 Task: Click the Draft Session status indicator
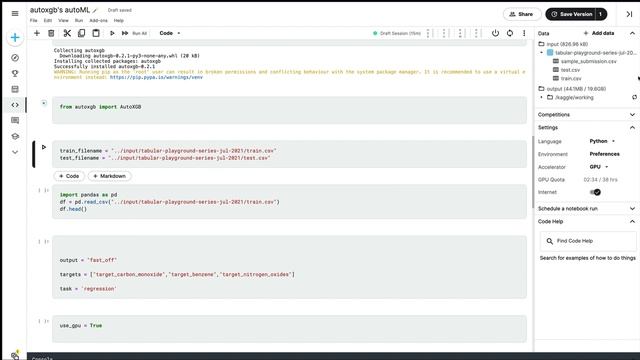pos(397,33)
